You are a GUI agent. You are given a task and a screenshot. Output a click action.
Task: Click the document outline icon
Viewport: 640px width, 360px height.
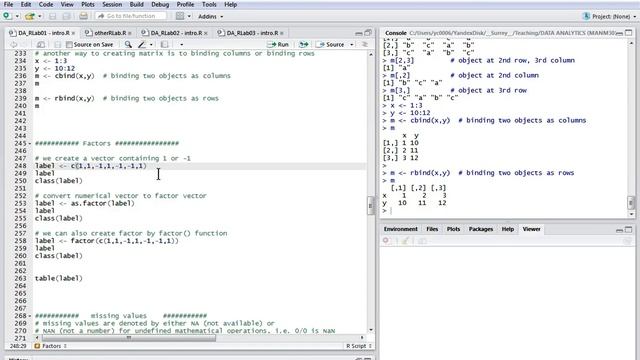coord(365,44)
